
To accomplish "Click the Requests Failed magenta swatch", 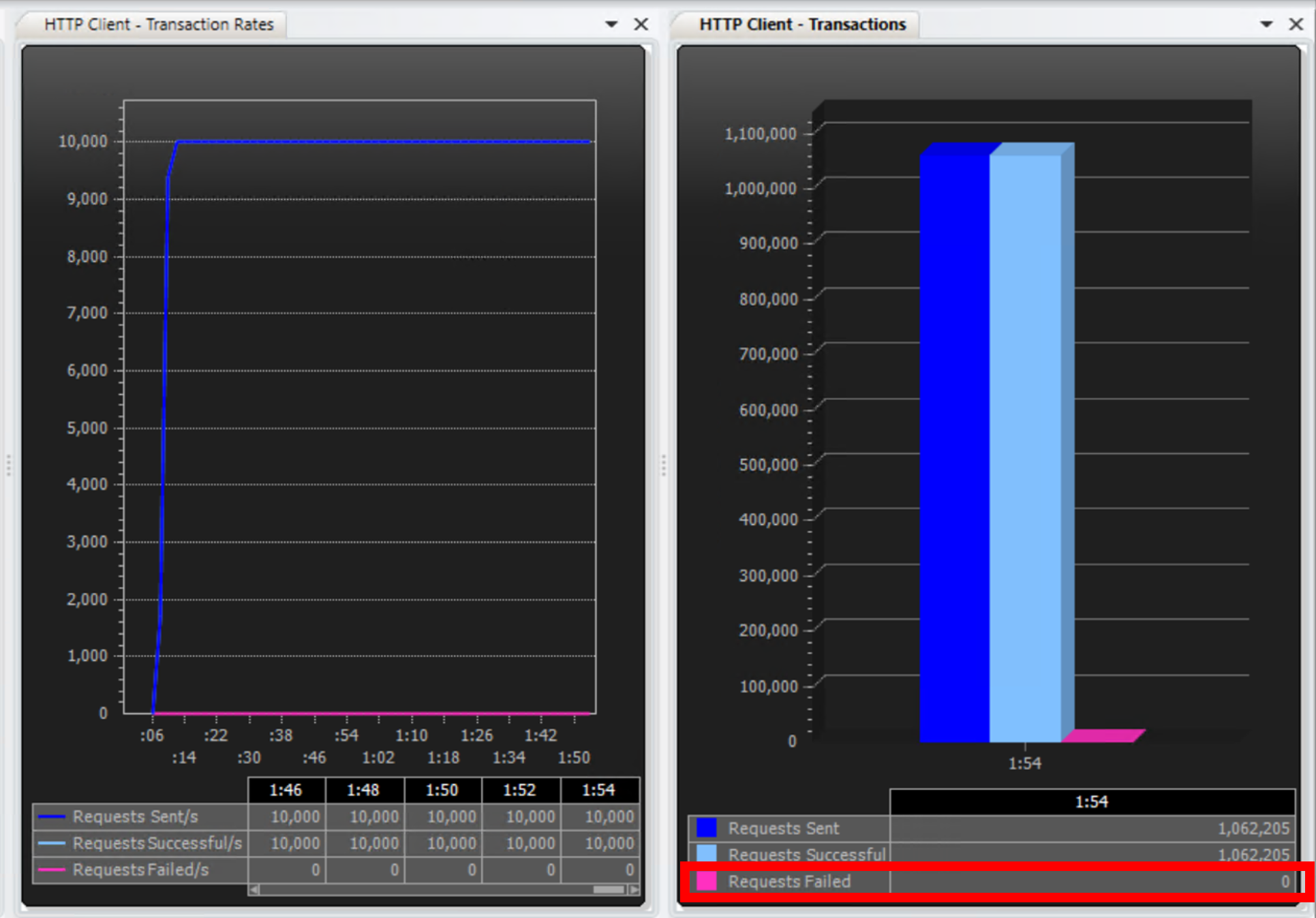I will (x=707, y=881).
